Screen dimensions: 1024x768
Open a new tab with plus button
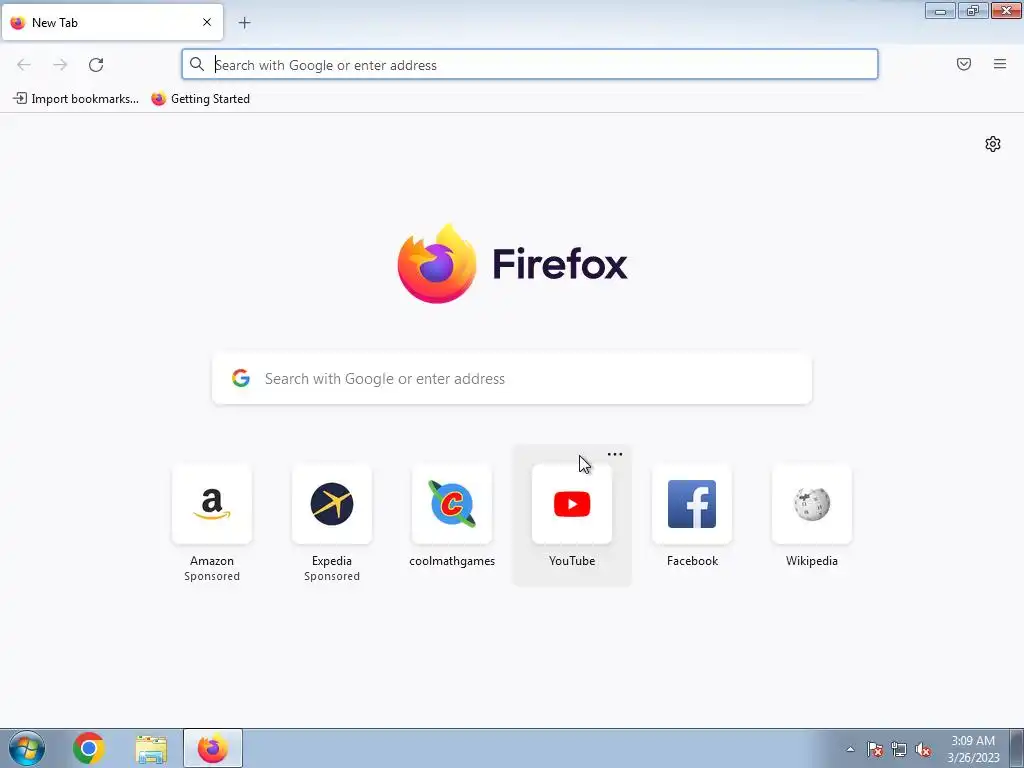244,23
